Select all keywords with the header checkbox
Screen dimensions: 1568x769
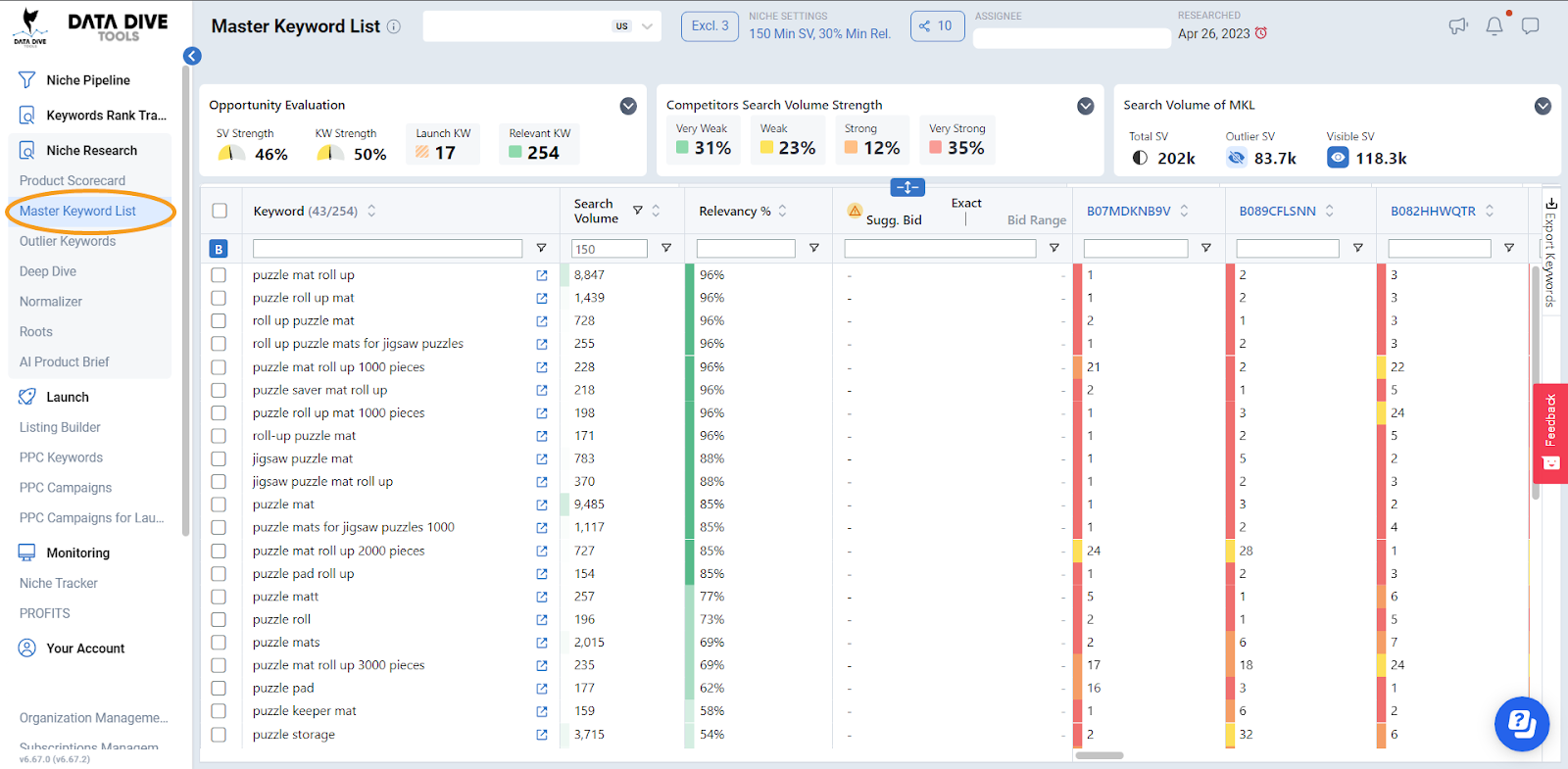point(220,211)
